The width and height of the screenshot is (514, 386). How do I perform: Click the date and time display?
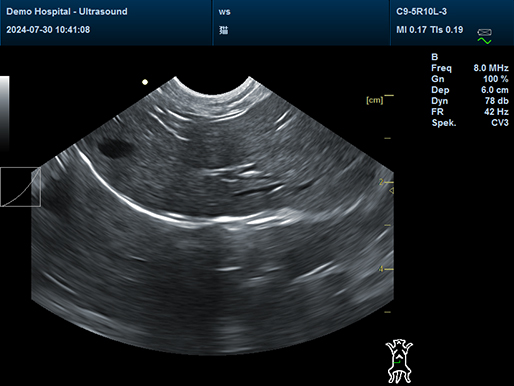[x=48, y=30]
